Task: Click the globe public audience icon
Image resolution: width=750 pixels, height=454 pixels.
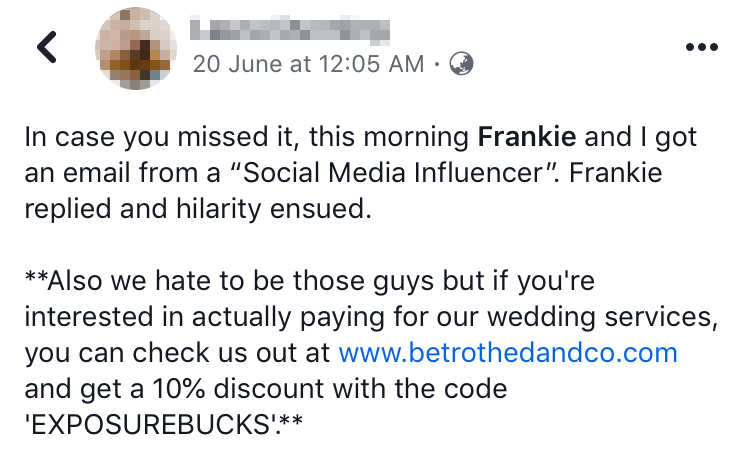Action: click(x=461, y=64)
